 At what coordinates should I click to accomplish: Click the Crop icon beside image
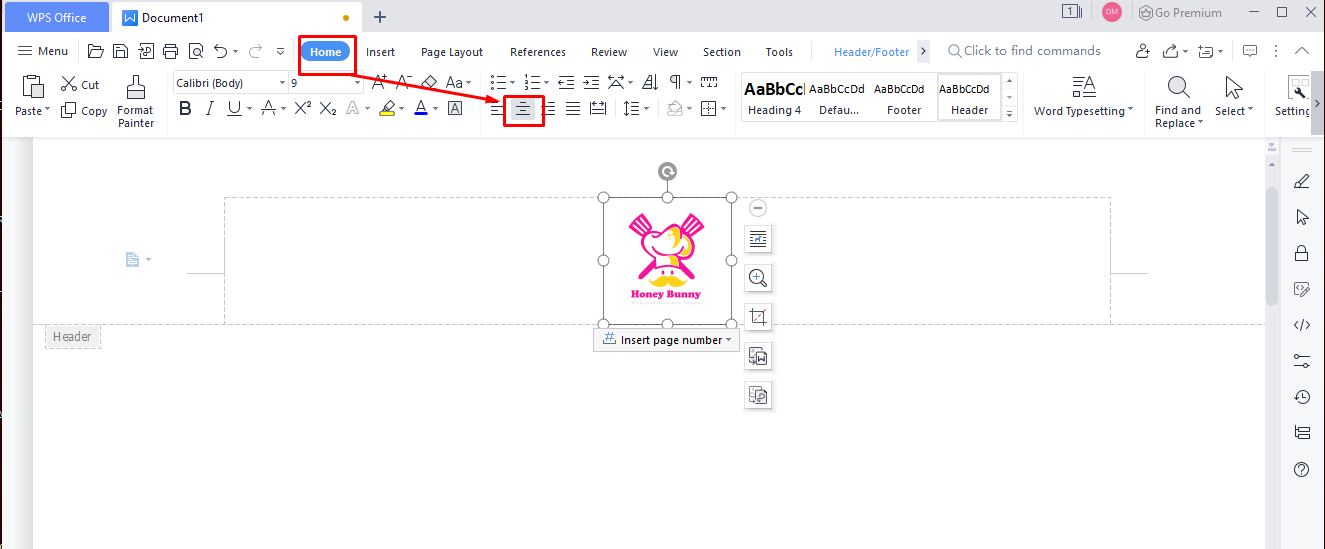758,317
